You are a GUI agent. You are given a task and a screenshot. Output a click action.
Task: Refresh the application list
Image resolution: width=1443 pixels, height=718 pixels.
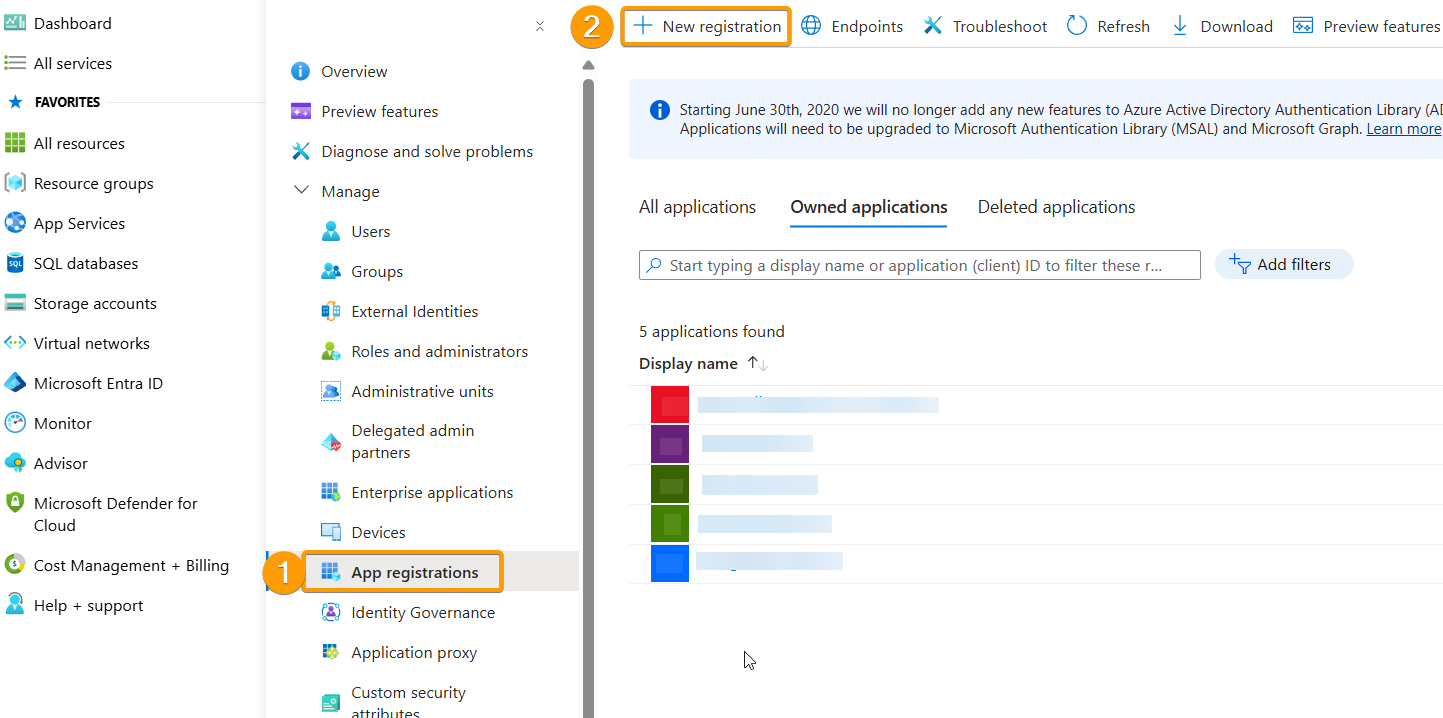(x=1109, y=26)
